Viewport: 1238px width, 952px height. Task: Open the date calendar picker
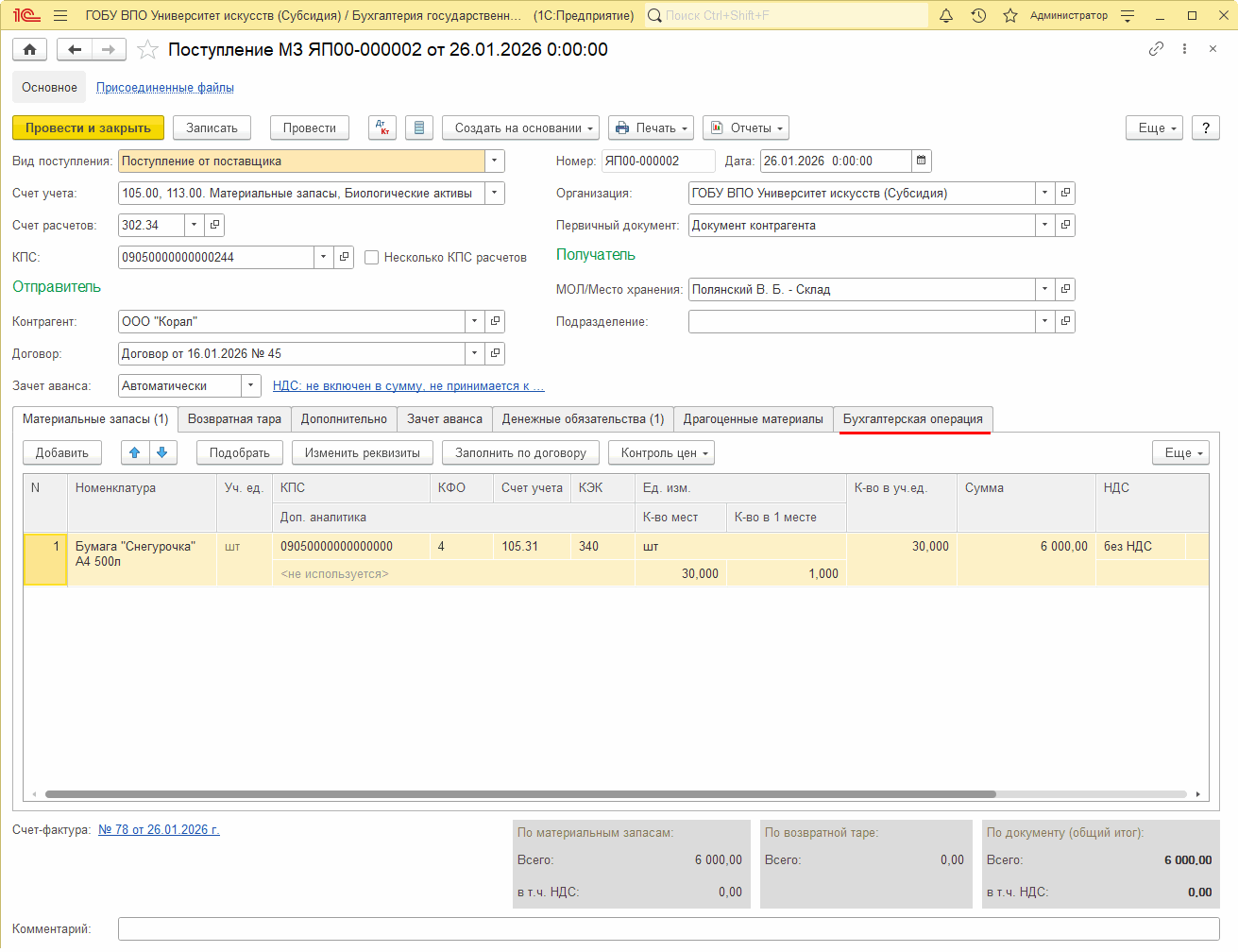921,161
